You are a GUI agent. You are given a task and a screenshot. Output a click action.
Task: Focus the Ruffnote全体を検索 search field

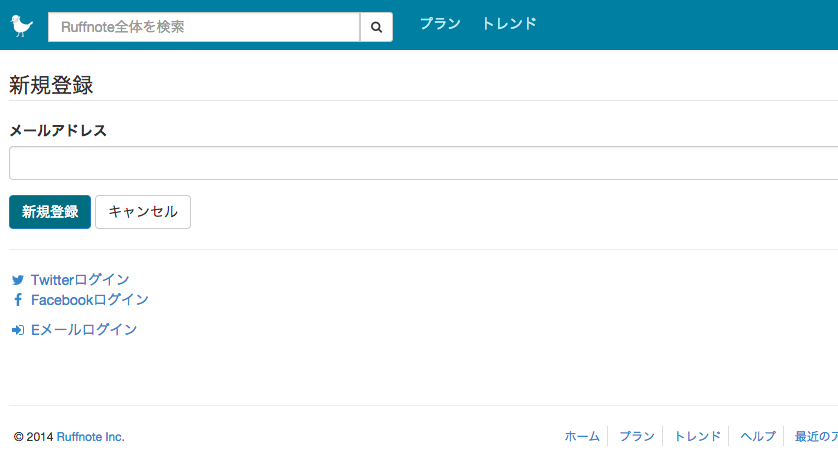204,27
